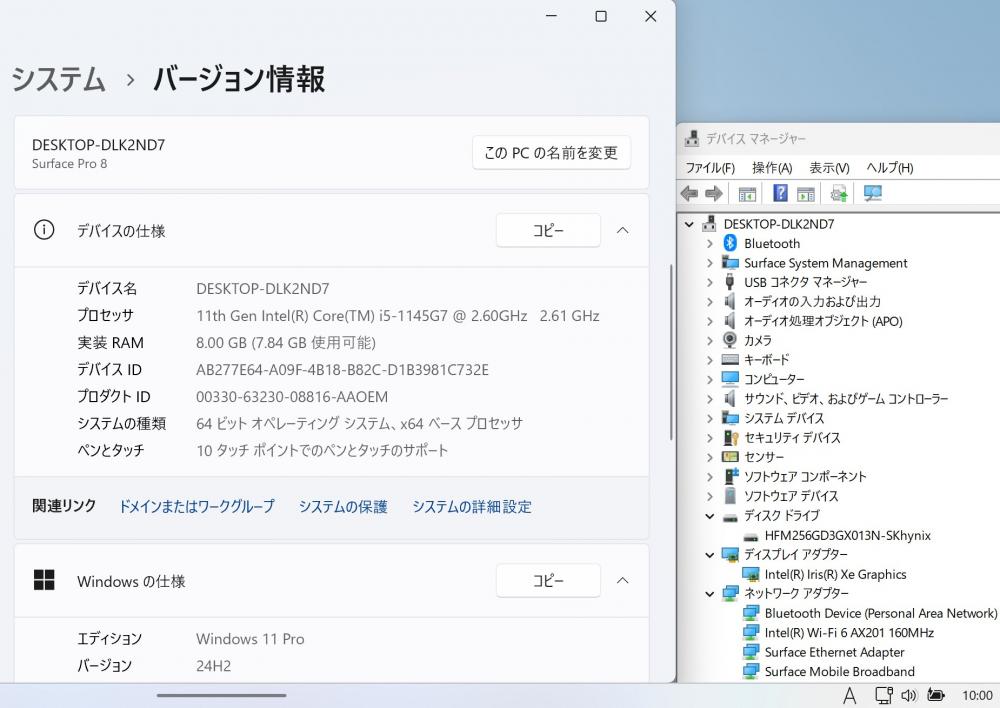Click the product ID 00330-63230-08816-AAOEM

point(291,397)
